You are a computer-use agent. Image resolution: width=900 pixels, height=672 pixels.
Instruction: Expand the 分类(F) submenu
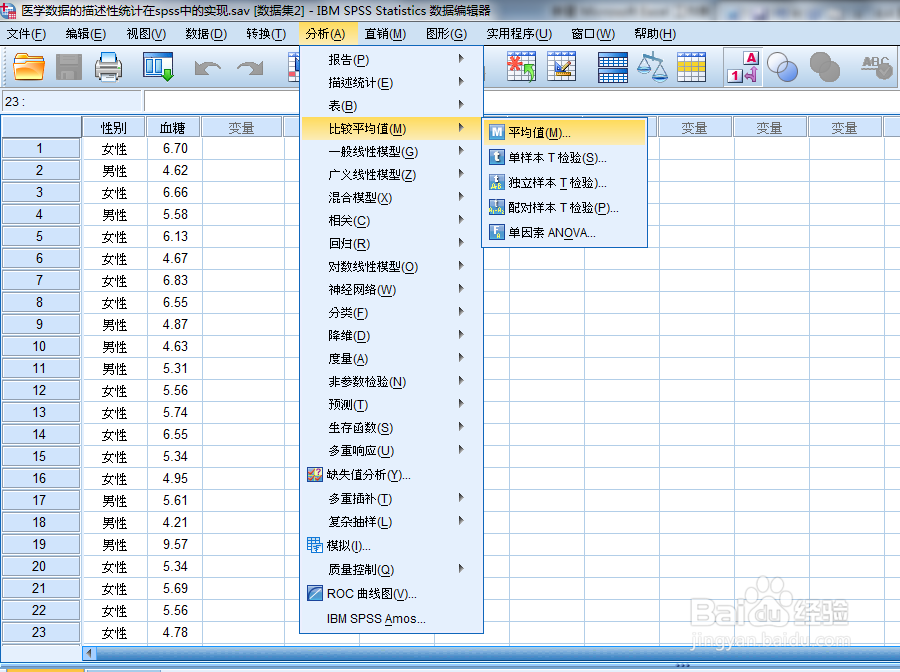tap(391, 313)
